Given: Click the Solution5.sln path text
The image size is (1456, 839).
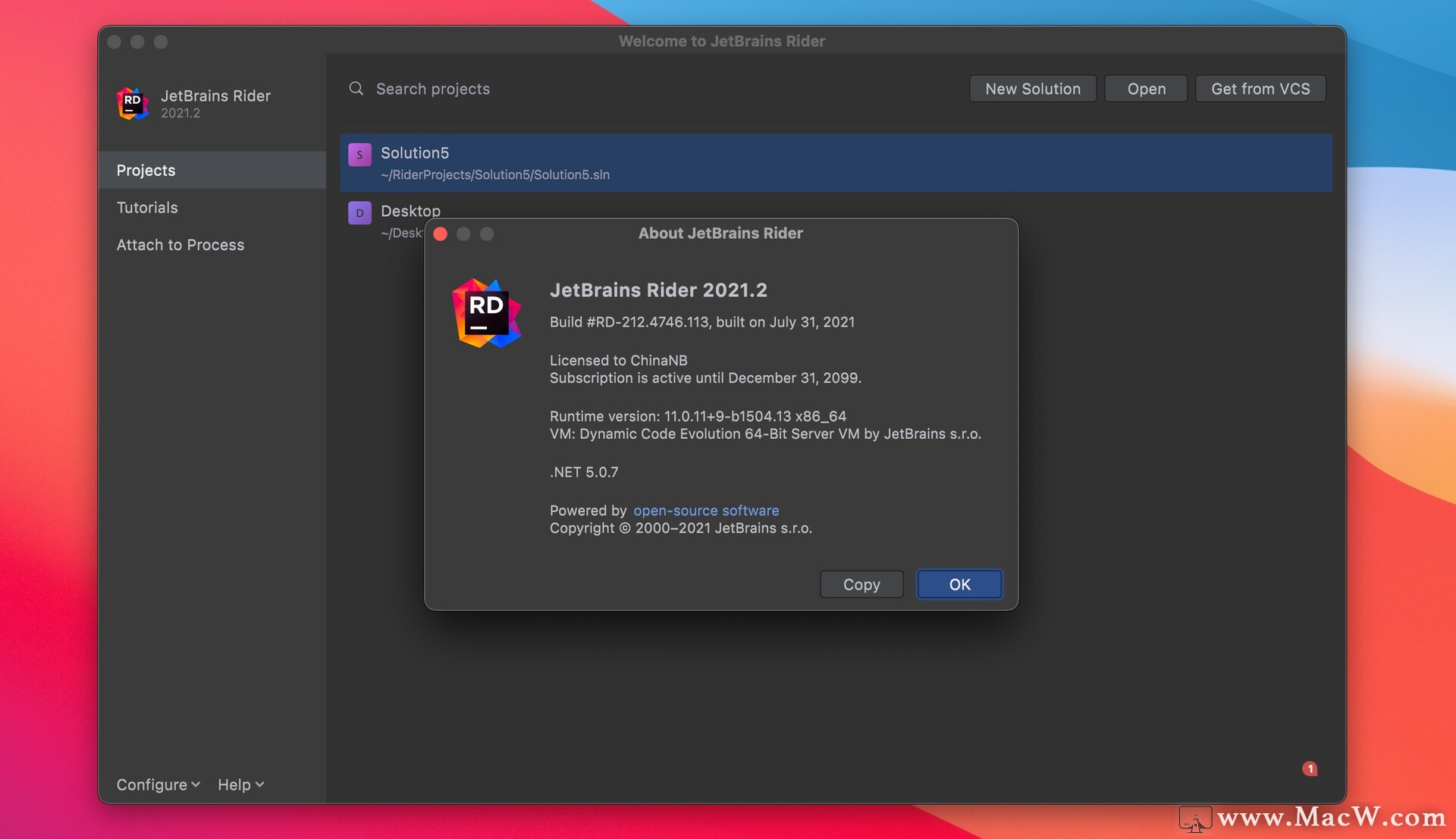Looking at the screenshot, I should [x=495, y=175].
